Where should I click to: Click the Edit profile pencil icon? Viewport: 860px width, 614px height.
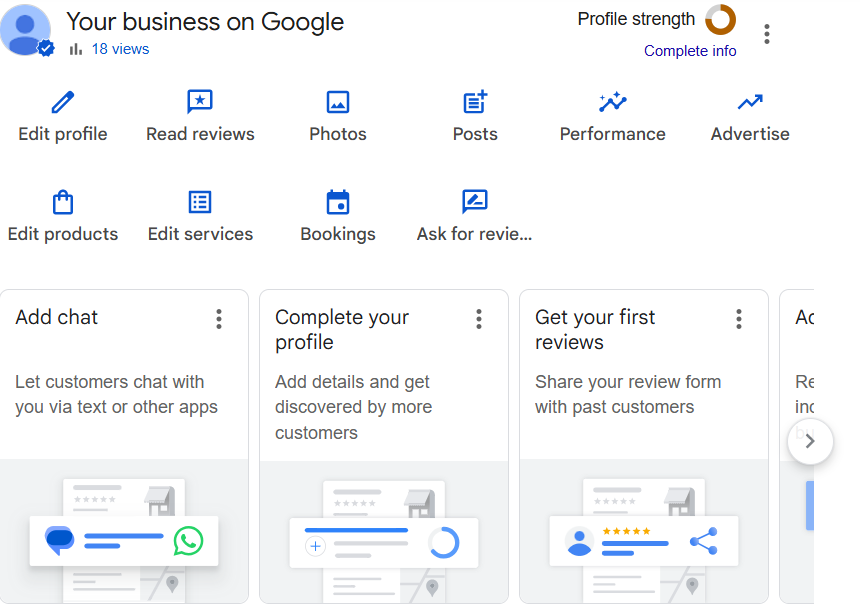click(x=63, y=102)
